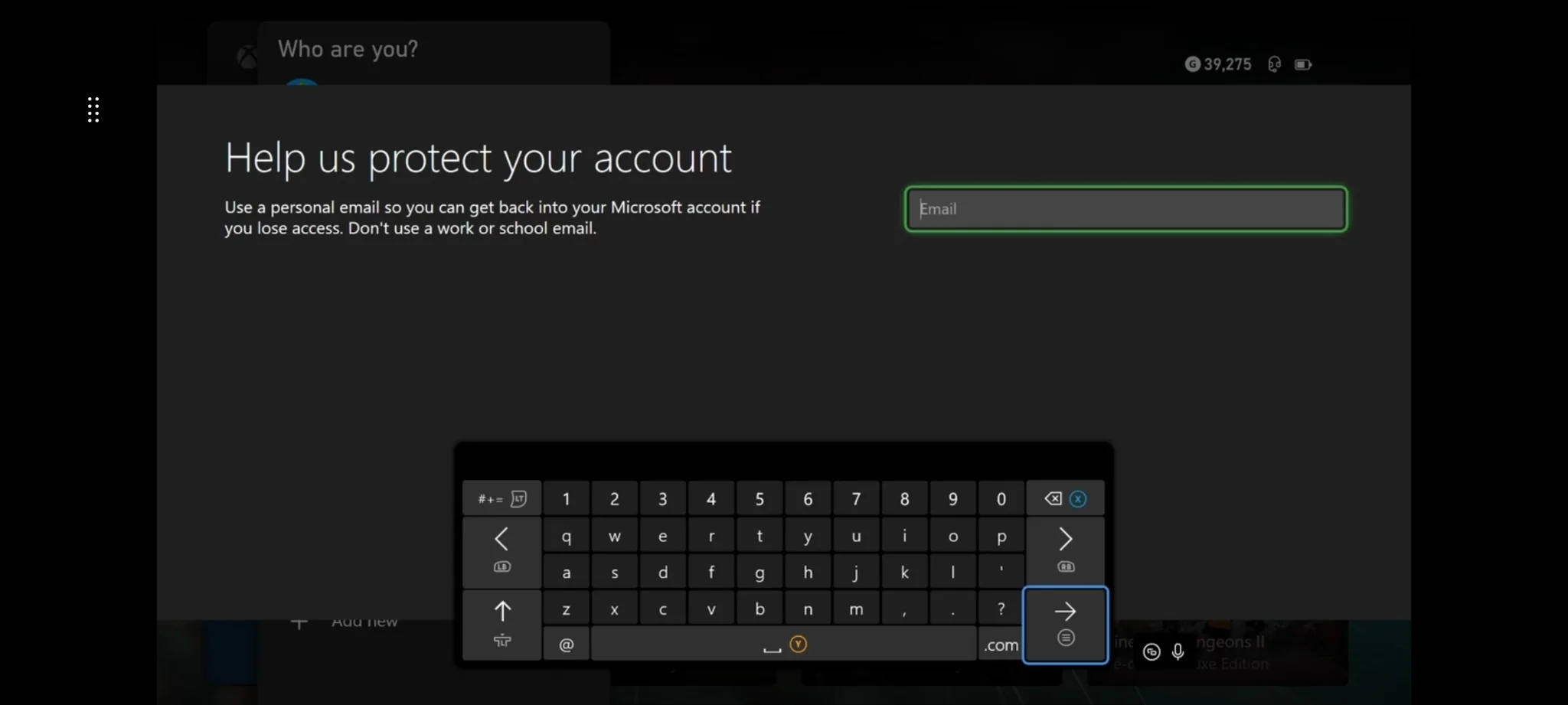1568x705 pixels.
Task: Tap the period key
Action: click(x=952, y=609)
